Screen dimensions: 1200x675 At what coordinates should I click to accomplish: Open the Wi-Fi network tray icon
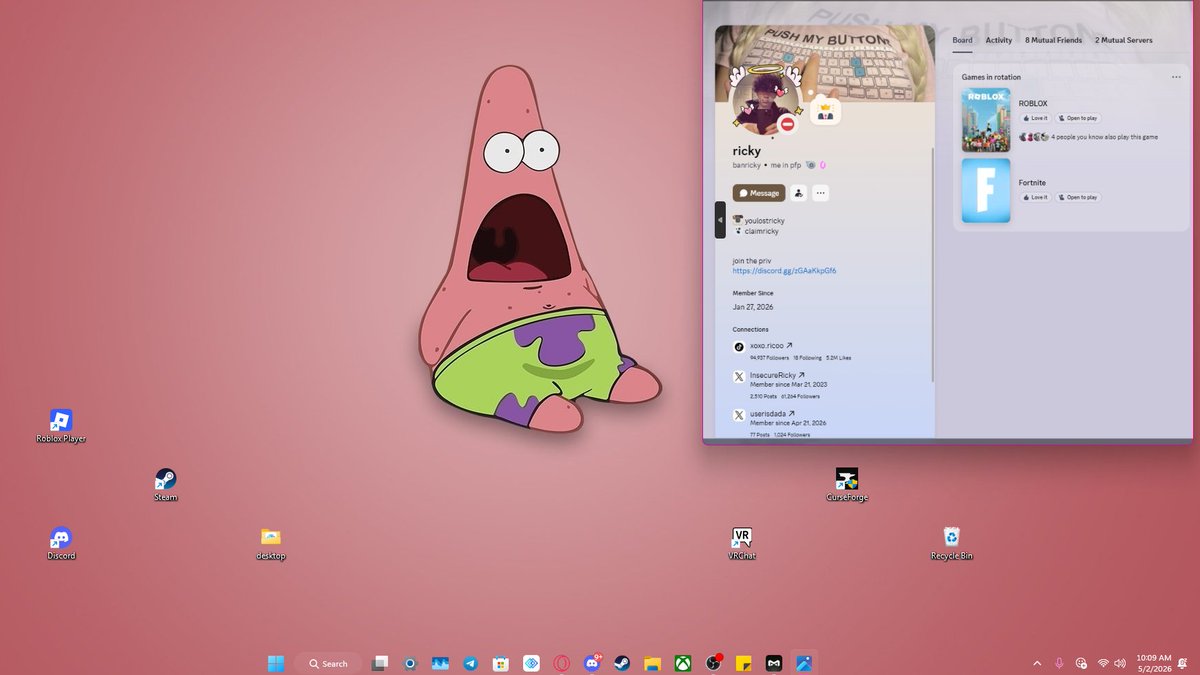click(x=1103, y=663)
